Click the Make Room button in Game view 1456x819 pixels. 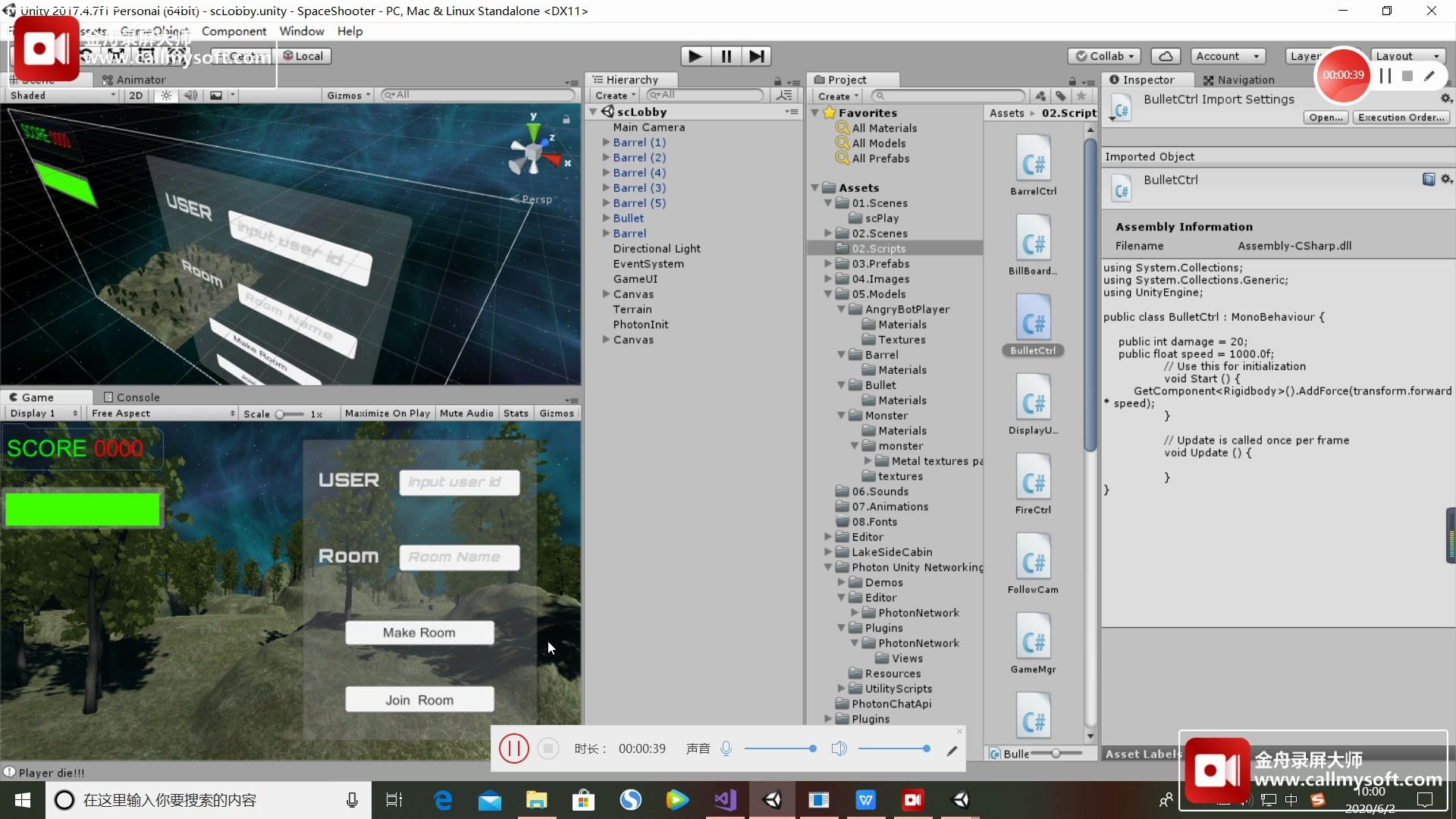point(419,632)
